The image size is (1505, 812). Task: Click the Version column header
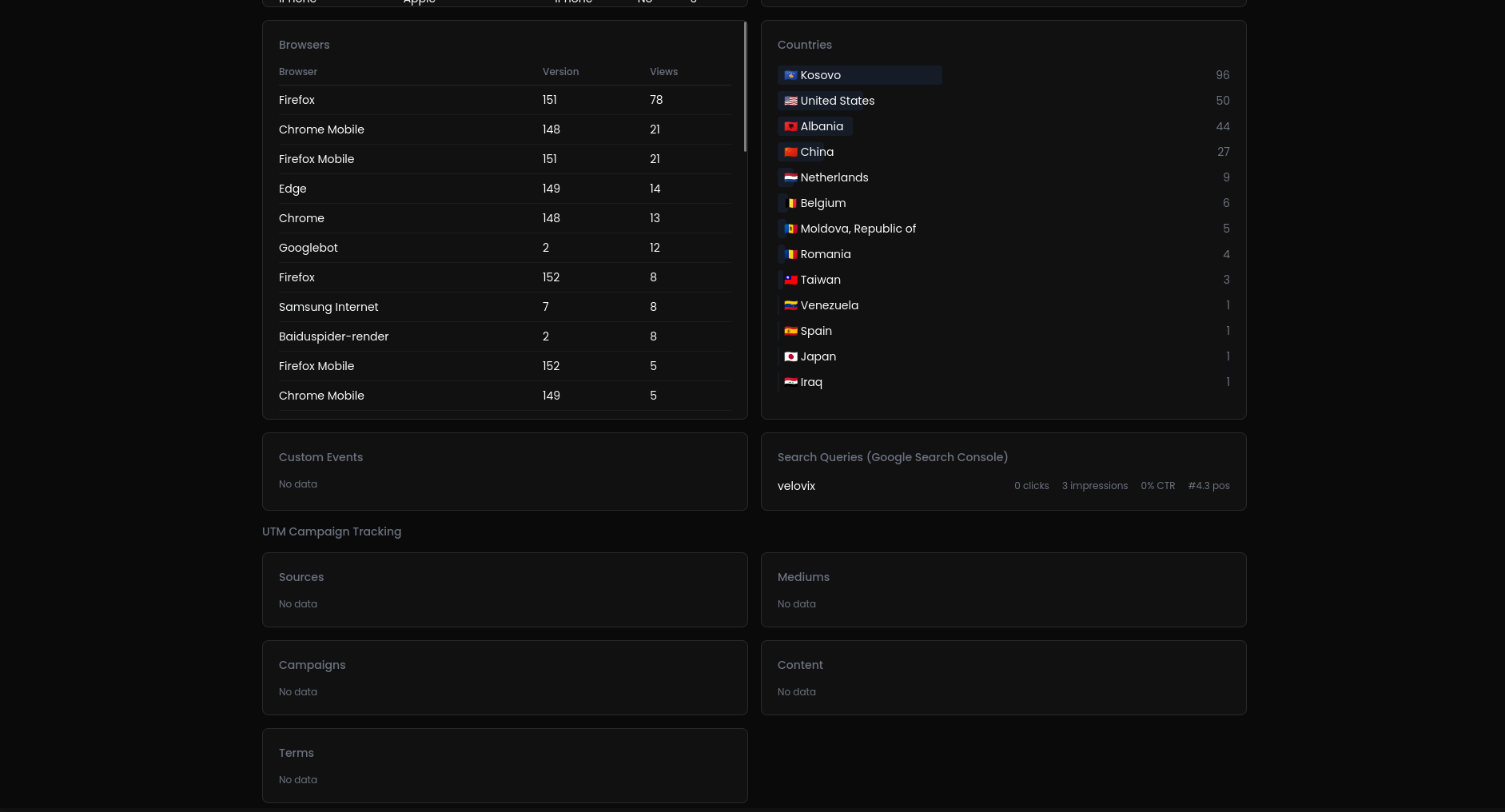click(x=560, y=72)
